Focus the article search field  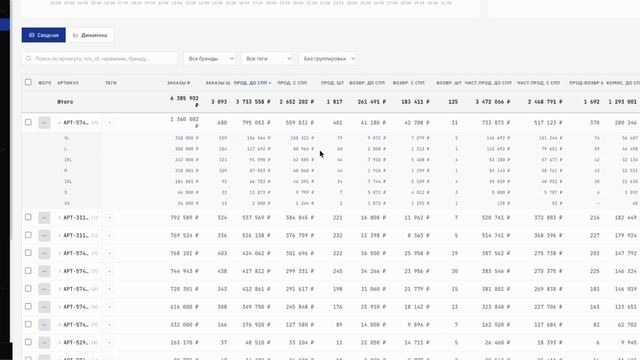(100, 59)
